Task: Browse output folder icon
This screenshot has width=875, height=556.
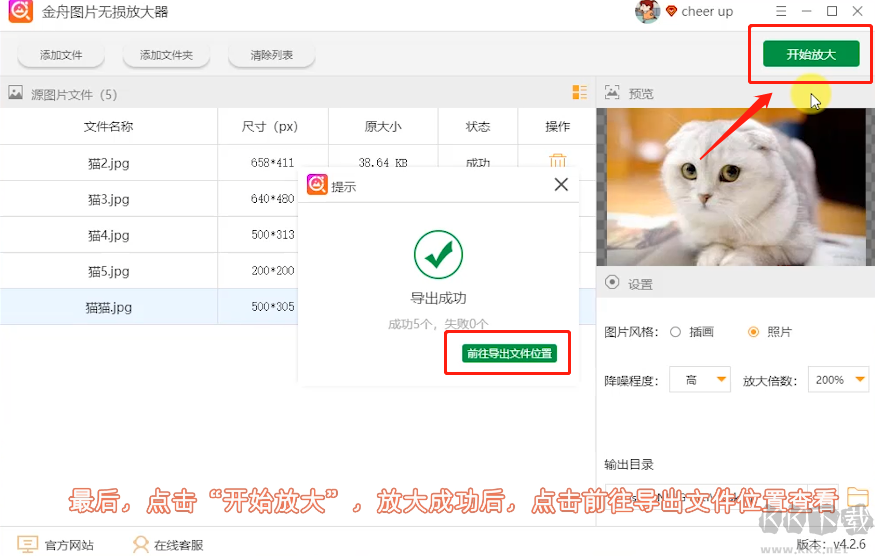Action: [858, 496]
